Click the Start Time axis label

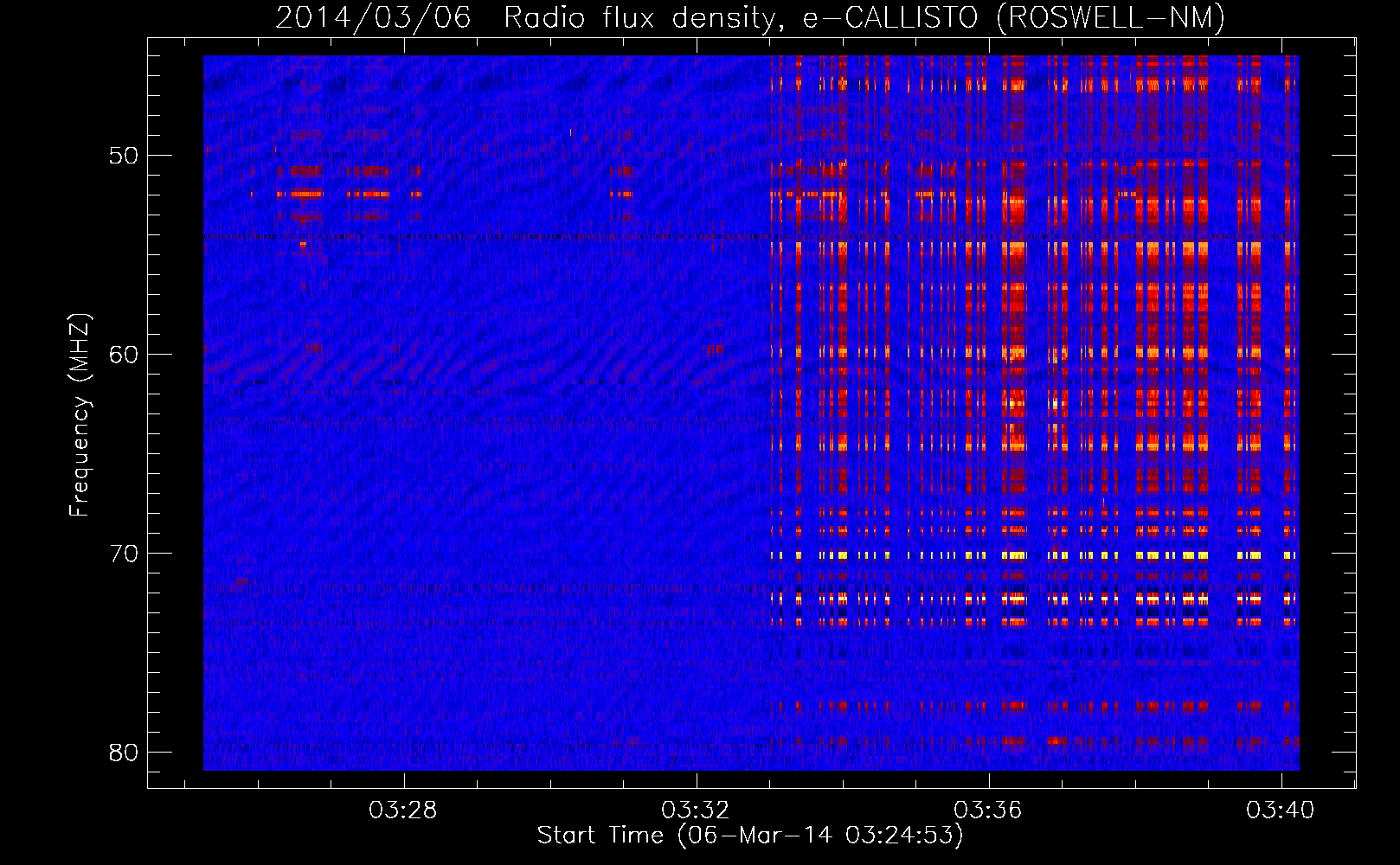point(750,836)
